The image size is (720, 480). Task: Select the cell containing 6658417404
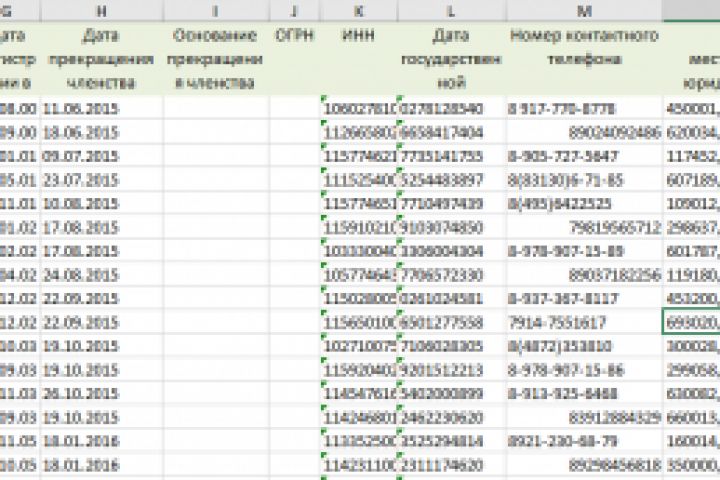[x=452, y=133]
